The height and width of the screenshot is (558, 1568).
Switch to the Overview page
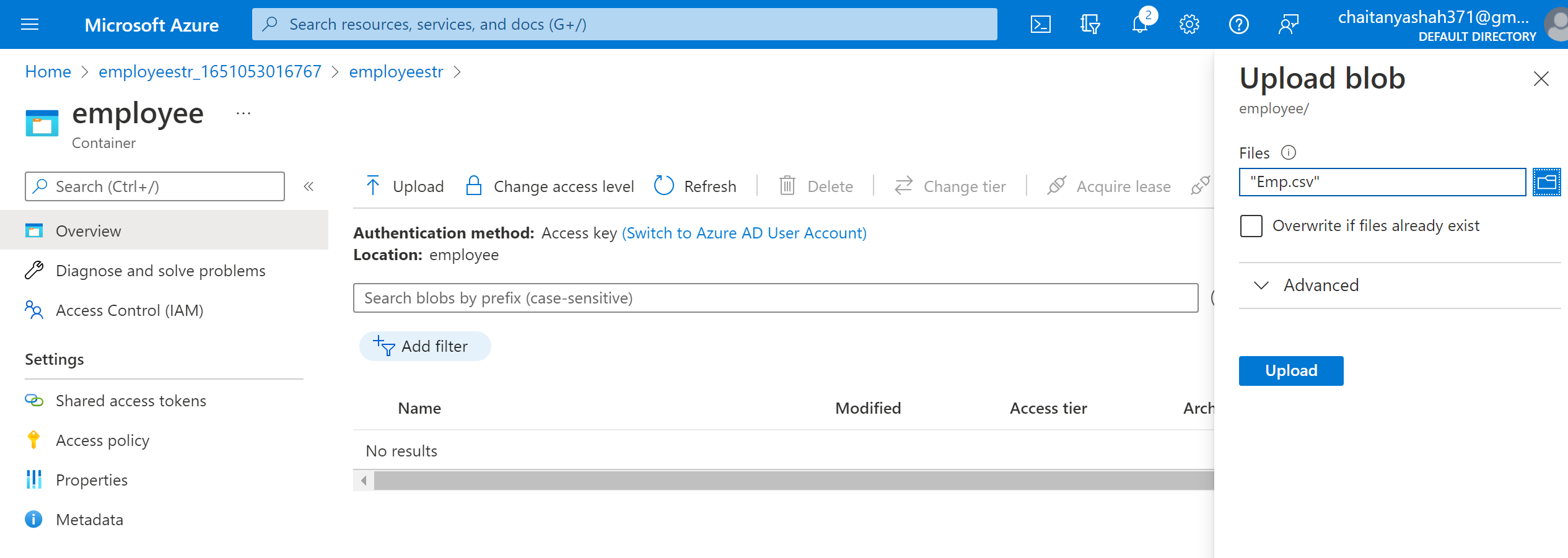point(88,230)
